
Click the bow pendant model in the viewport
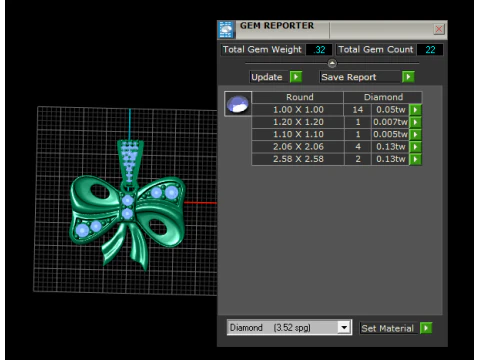coord(127,204)
